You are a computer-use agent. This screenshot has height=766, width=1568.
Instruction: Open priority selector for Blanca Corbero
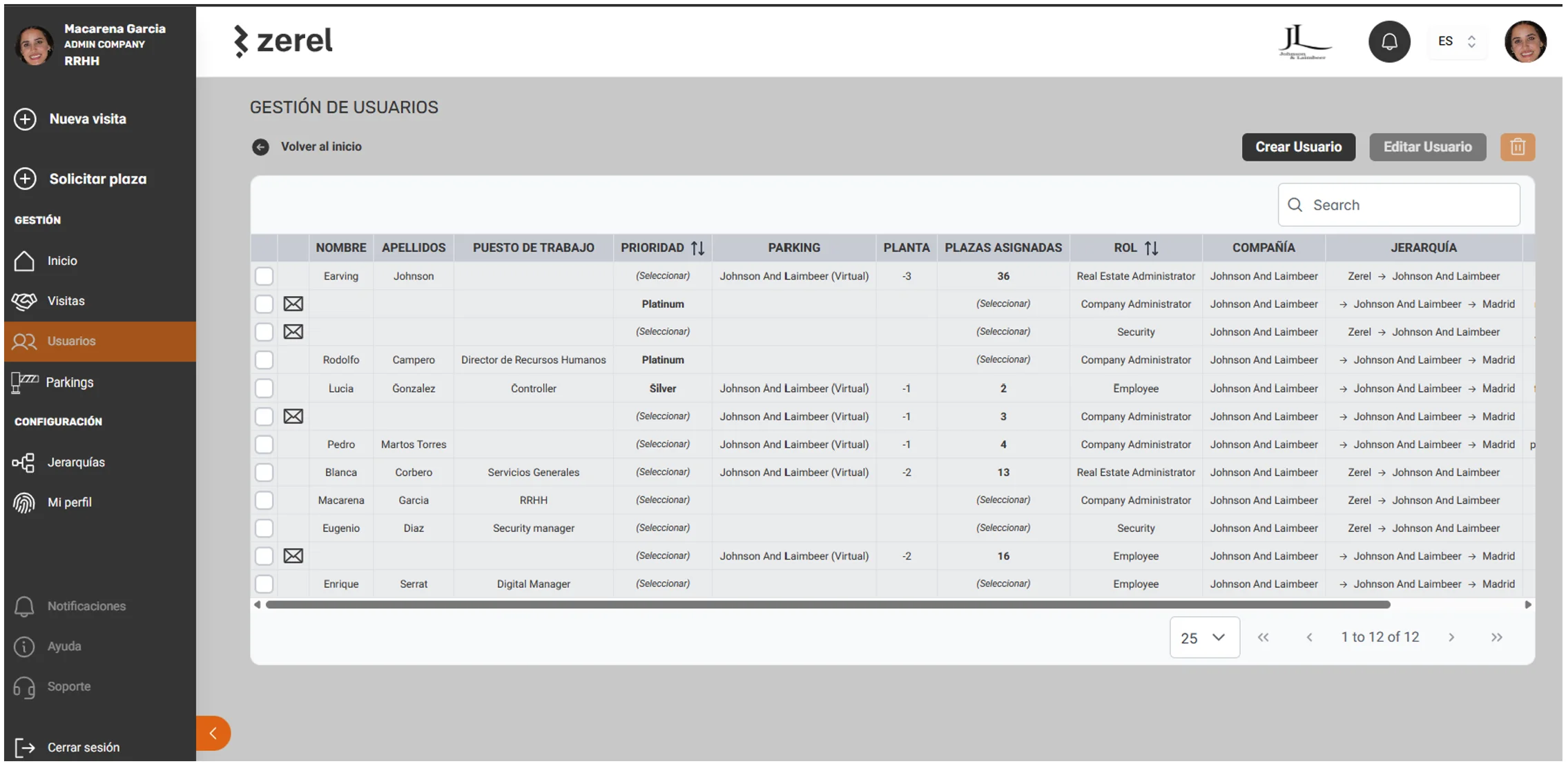point(663,472)
